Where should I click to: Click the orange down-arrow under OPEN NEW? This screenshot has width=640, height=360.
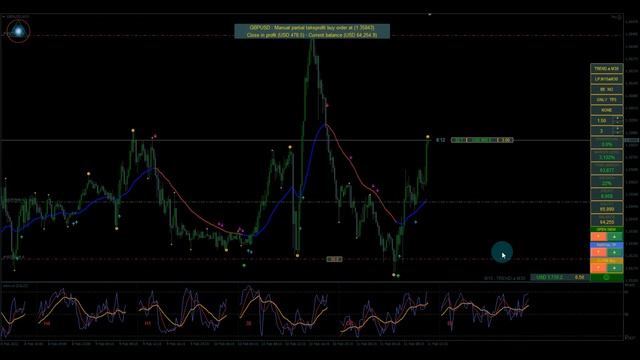tap(598, 237)
